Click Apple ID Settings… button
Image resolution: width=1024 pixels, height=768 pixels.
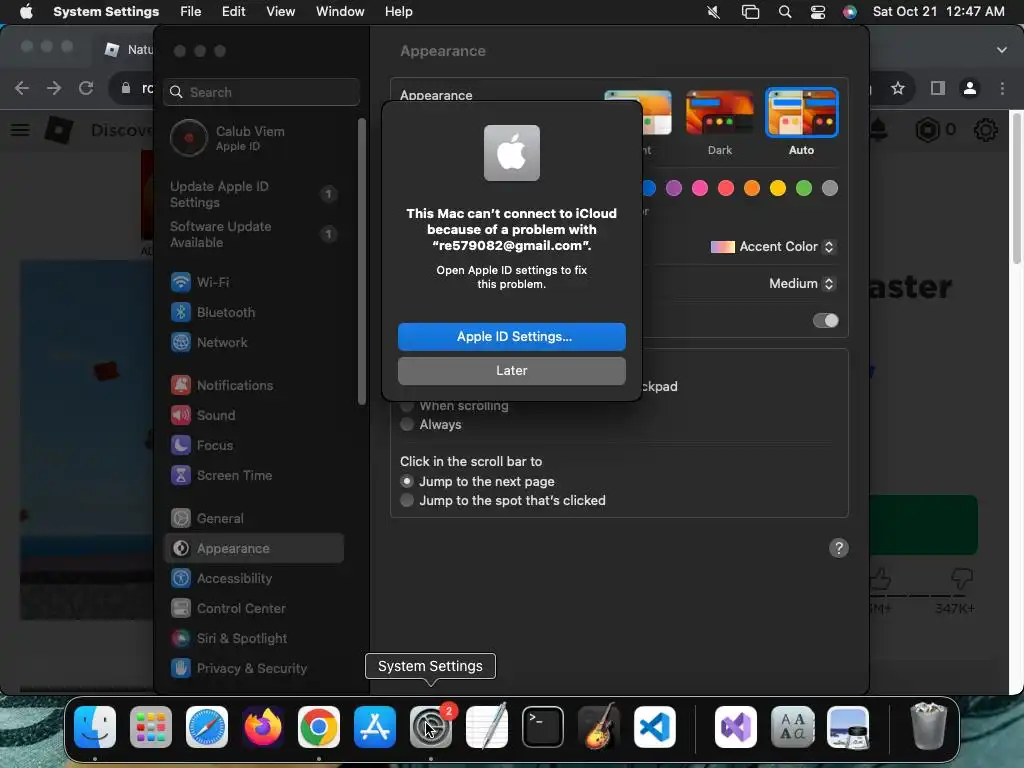(512, 336)
